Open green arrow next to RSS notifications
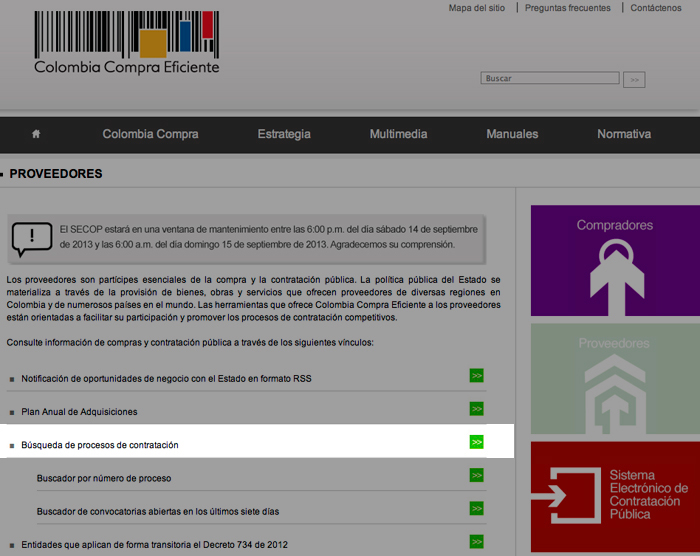This screenshot has width=700, height=556. coord(477,376)
